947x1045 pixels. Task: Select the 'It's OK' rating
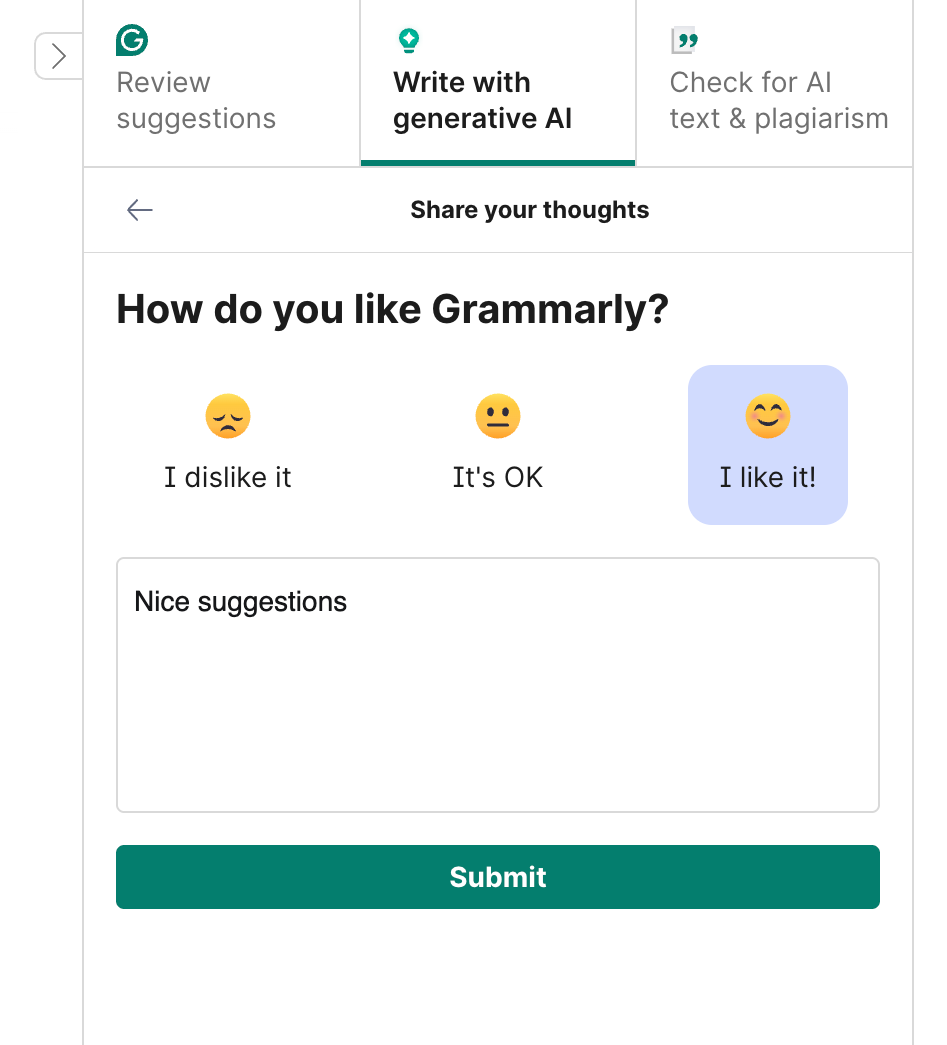click(x=497, y=445)
